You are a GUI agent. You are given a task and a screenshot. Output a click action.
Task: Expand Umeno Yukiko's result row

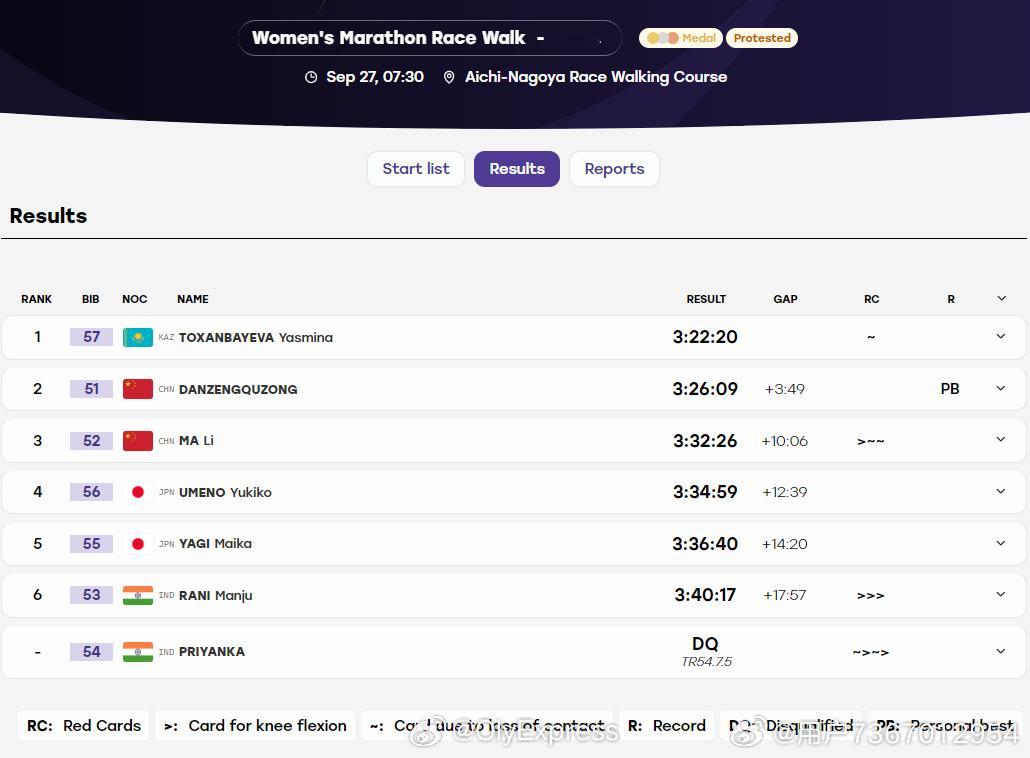click(1000, 491)
